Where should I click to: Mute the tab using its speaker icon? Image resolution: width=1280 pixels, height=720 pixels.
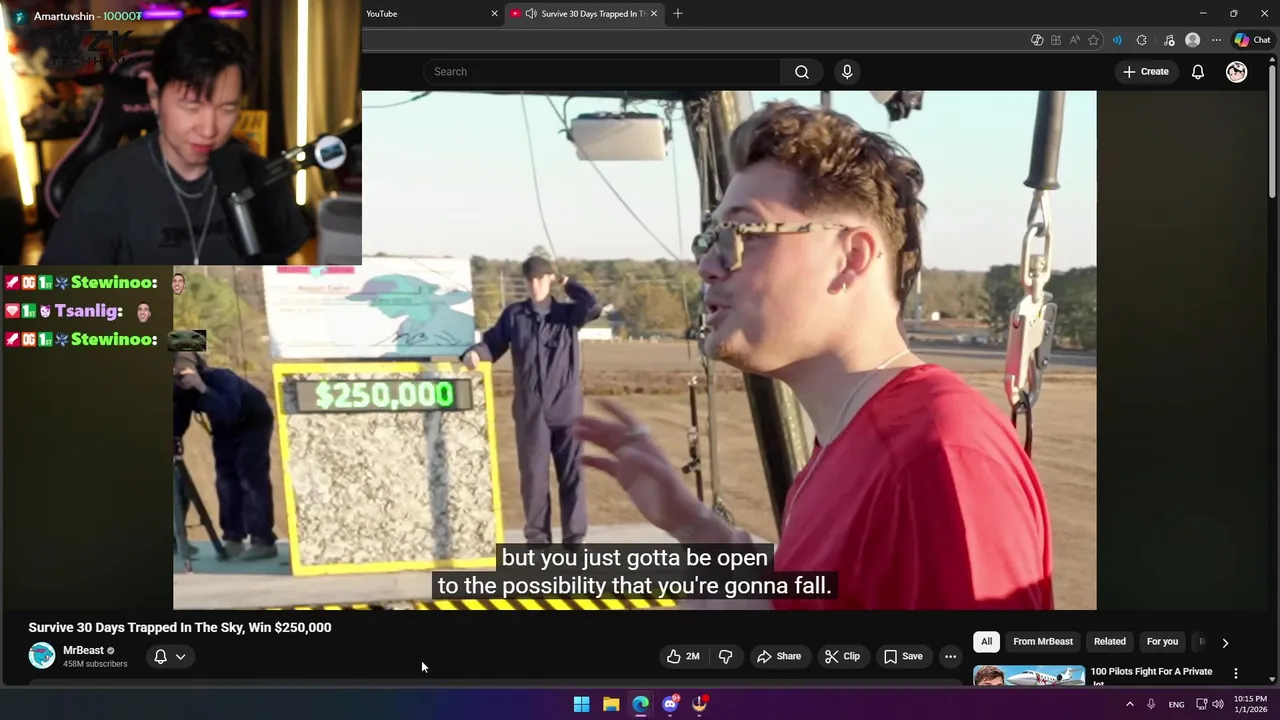(531, 14)
